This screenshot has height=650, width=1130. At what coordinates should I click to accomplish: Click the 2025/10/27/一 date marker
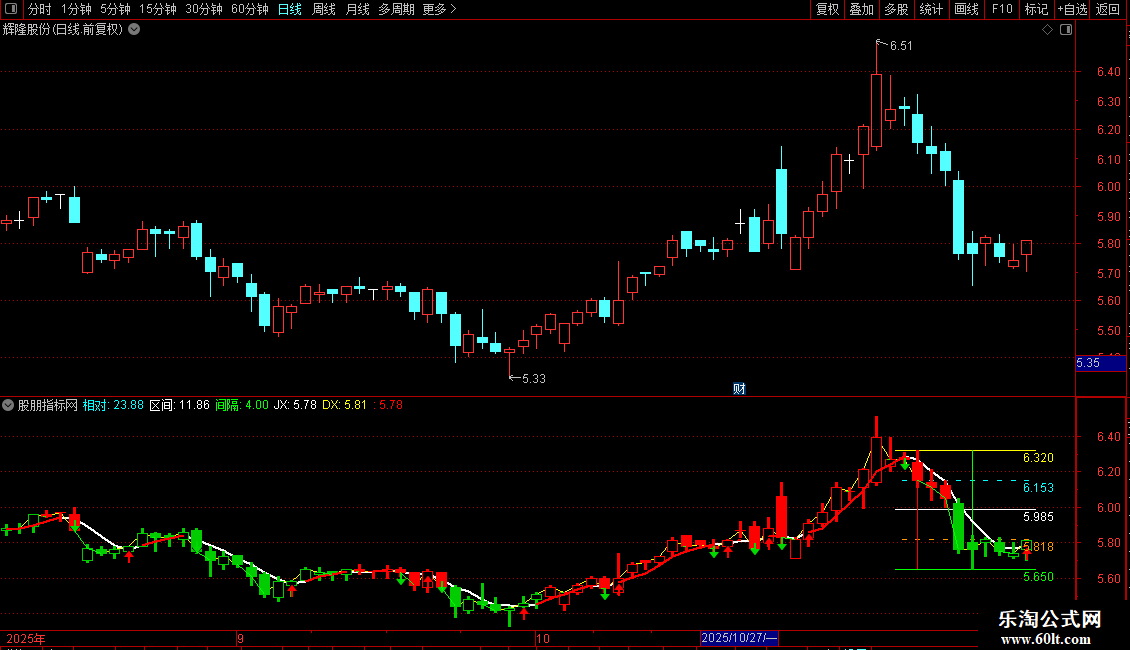[739, 638]
